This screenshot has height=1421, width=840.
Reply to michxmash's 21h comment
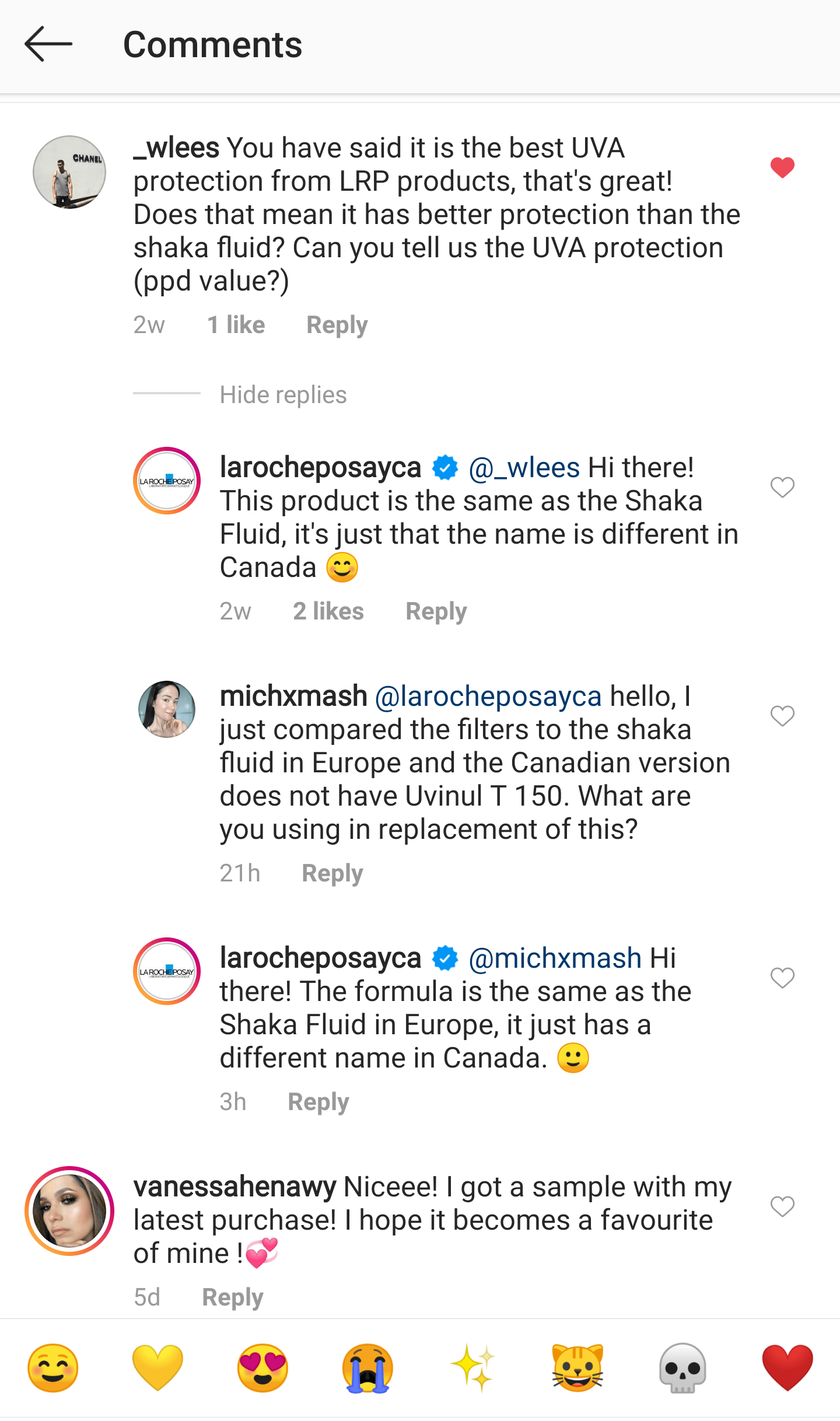(x=332, y=873)
